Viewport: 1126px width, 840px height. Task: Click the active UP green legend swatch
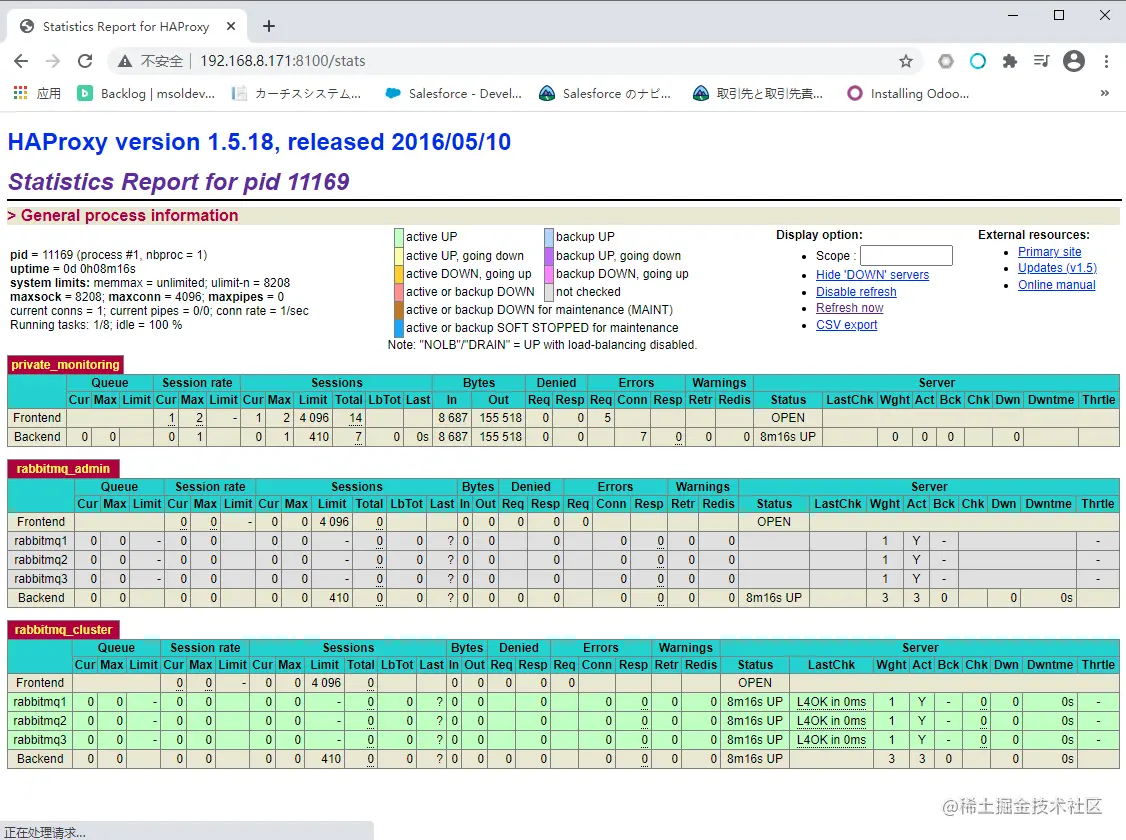399,237
